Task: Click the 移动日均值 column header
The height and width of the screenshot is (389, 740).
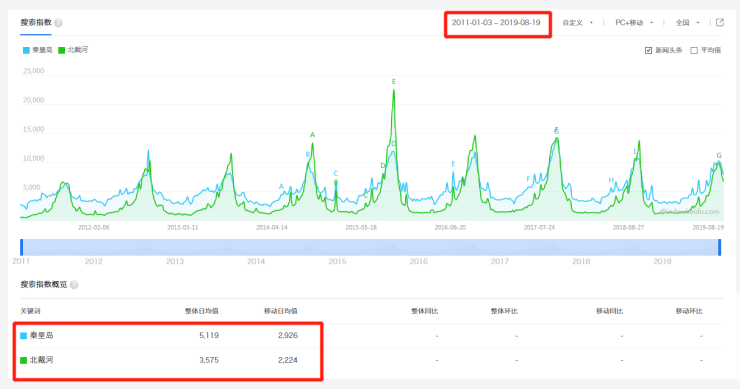Action: 281,311
